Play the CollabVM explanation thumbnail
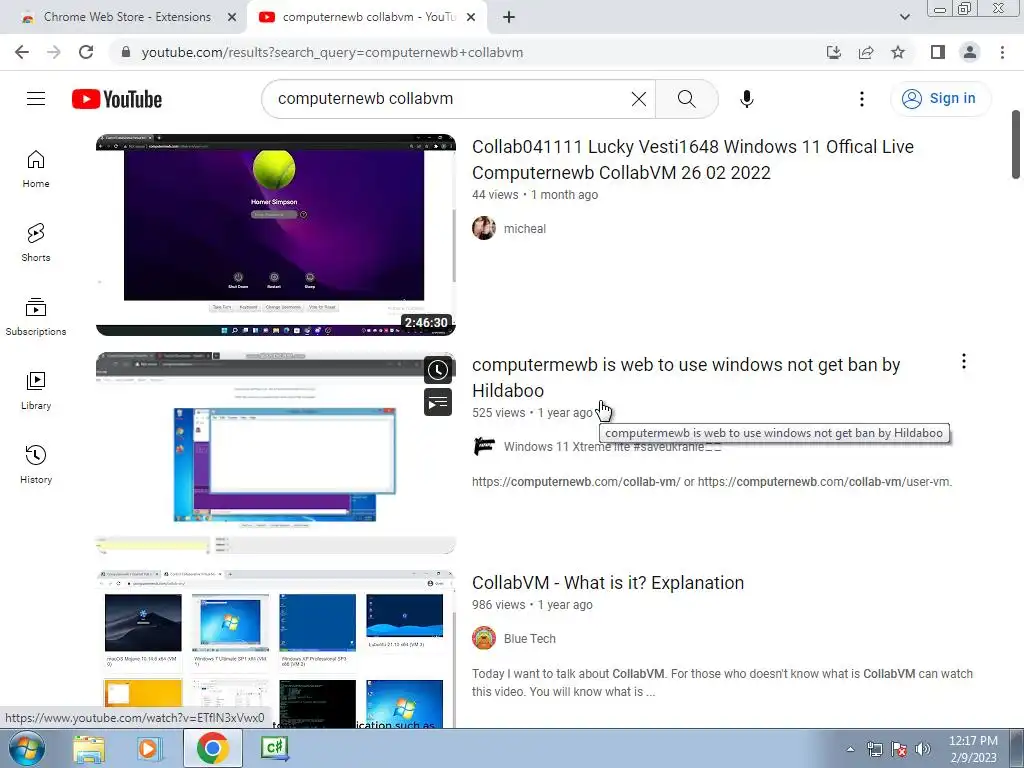 tap(276, 648)
